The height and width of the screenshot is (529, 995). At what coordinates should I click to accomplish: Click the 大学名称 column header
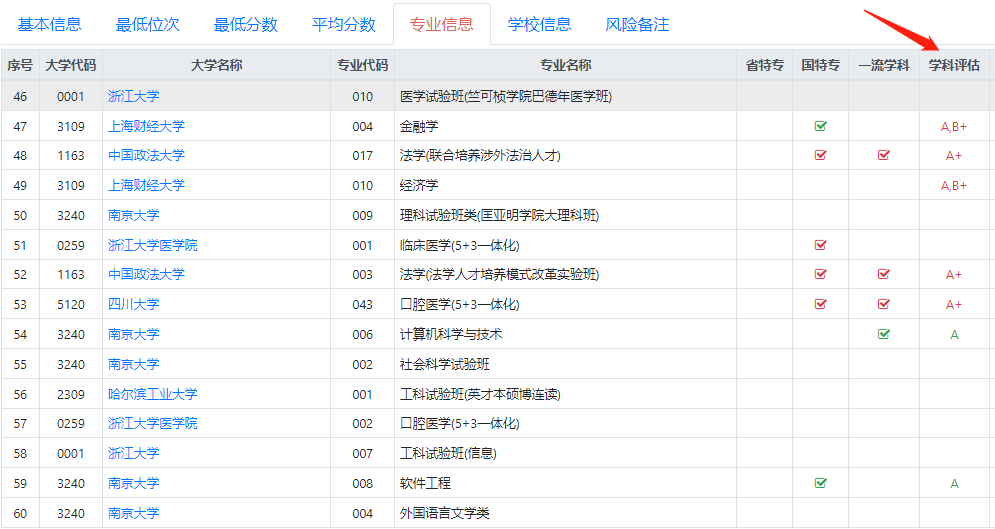[x=216, y=65]
